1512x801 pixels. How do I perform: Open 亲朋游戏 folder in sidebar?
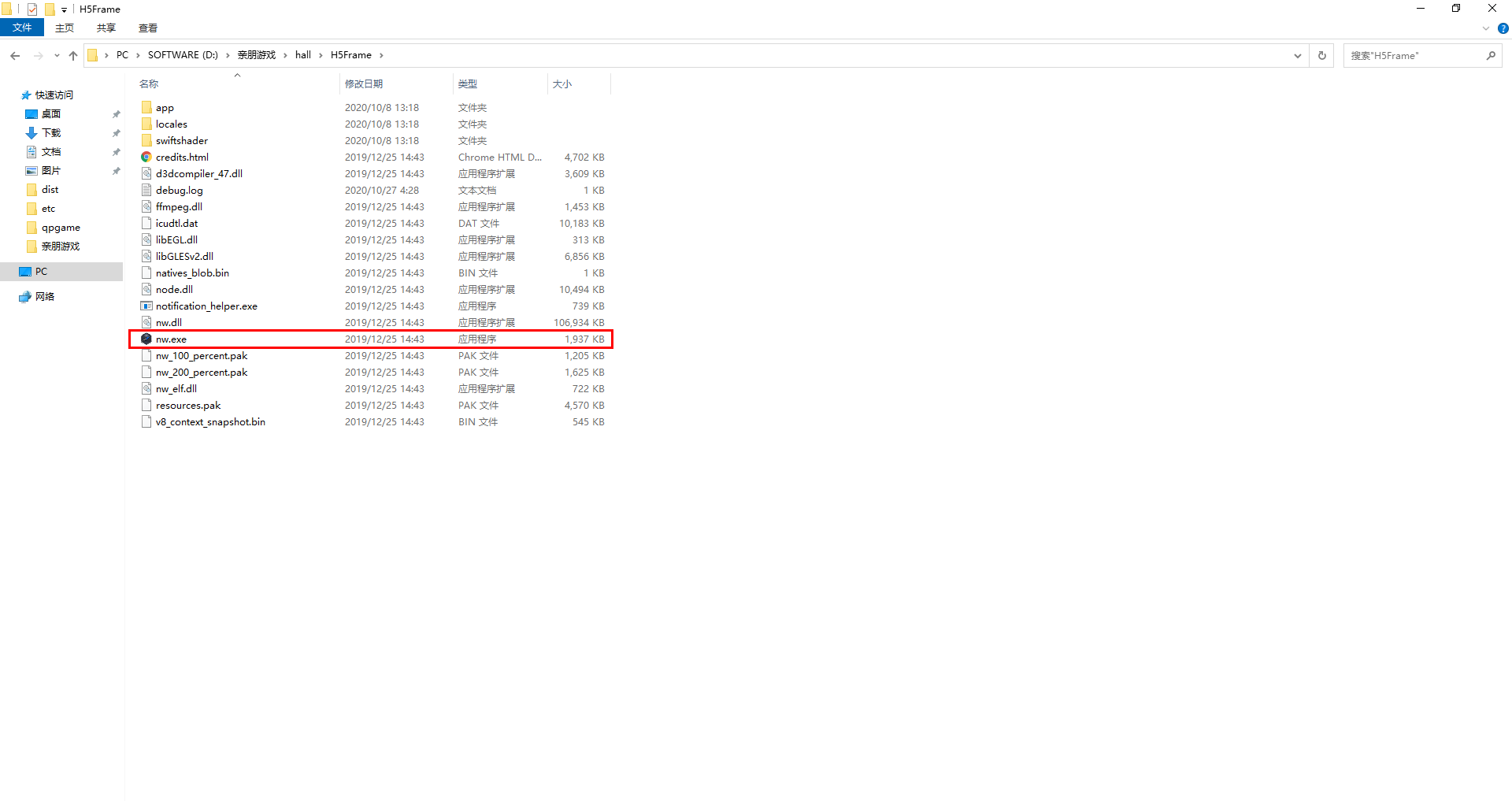[53, 246]
